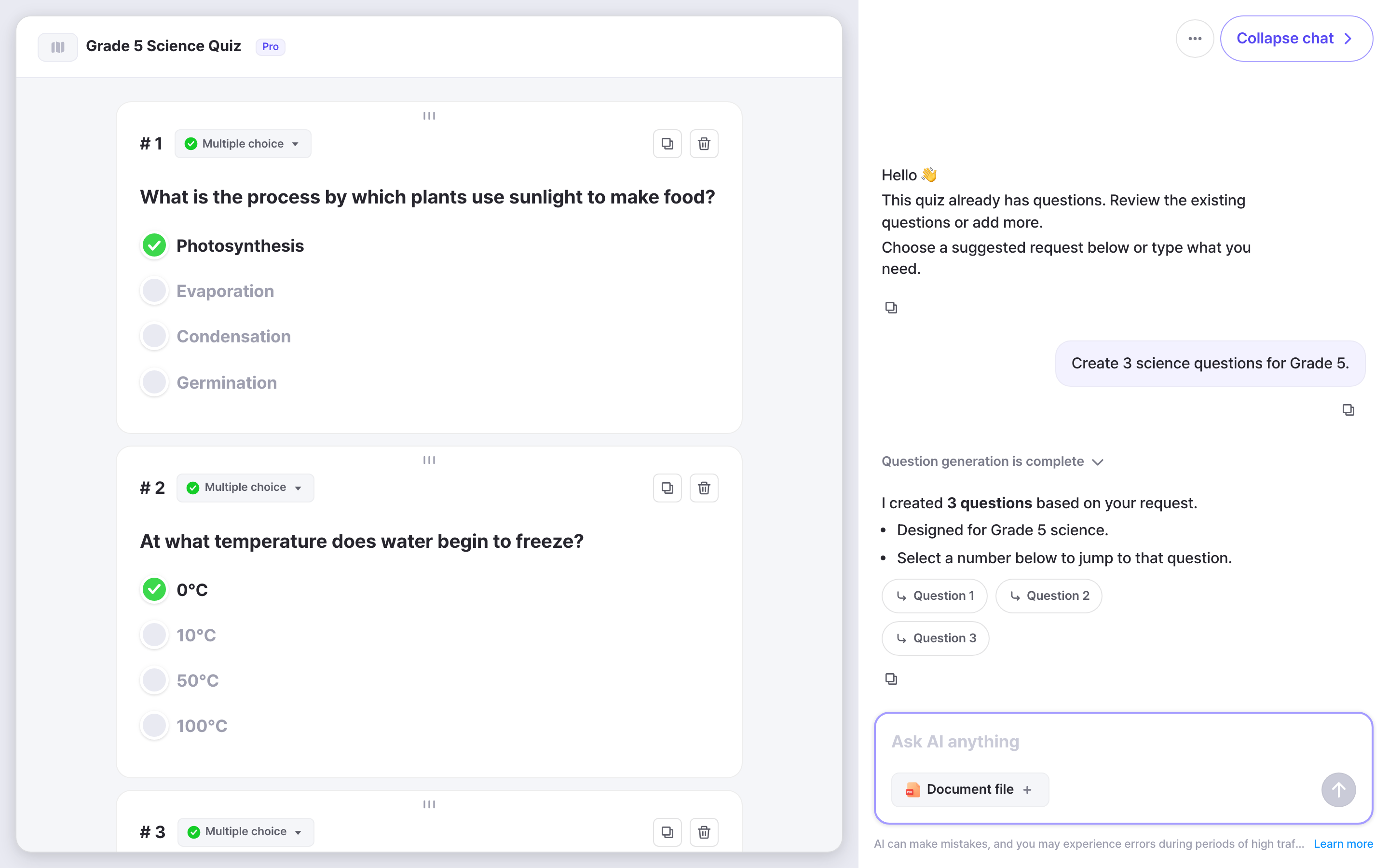Edit the water freezing question text
Viewport: 1389px width, 868px height.
(362, 542)
